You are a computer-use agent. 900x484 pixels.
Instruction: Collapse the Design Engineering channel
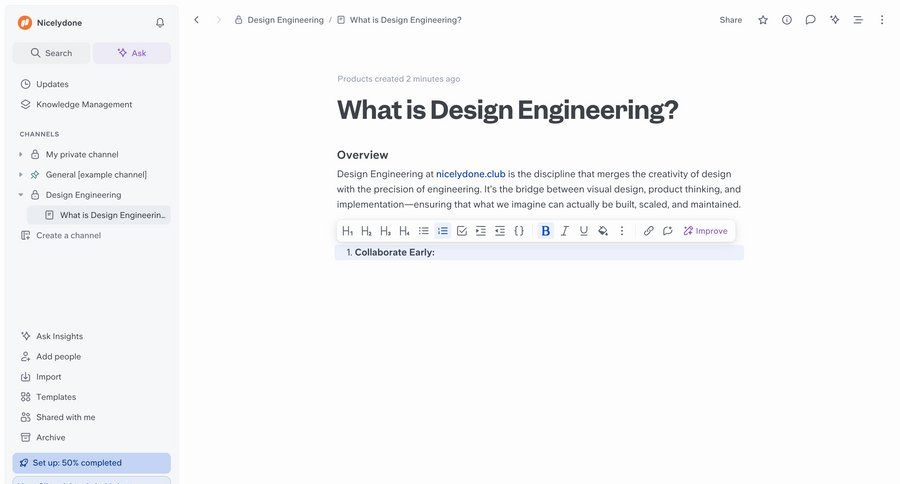click(21, 195)
